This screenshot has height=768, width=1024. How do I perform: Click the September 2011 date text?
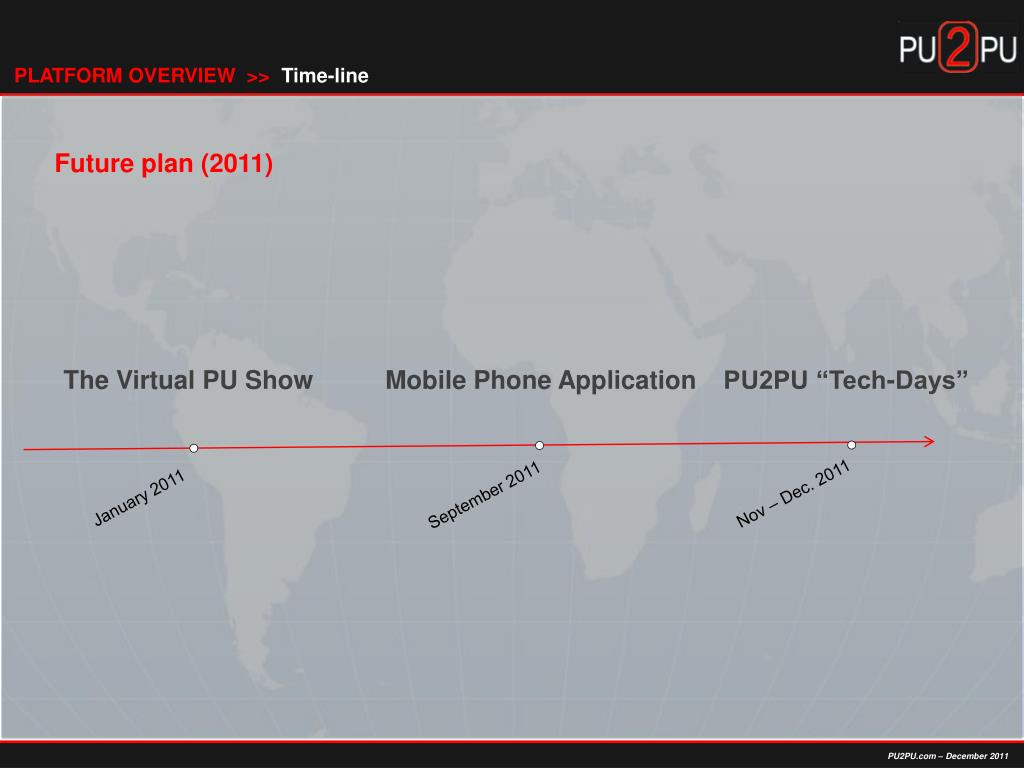point(484,494)
